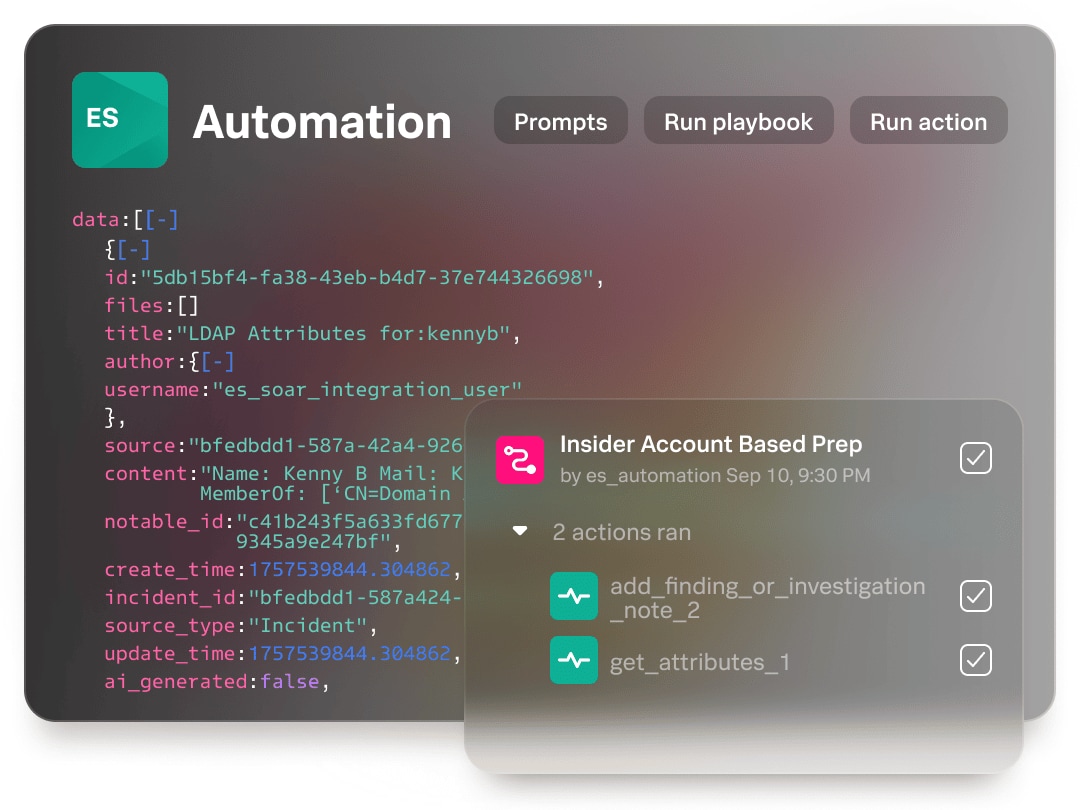Click the Run action button
Viewport: 1080px width, 810px height.
928,121
